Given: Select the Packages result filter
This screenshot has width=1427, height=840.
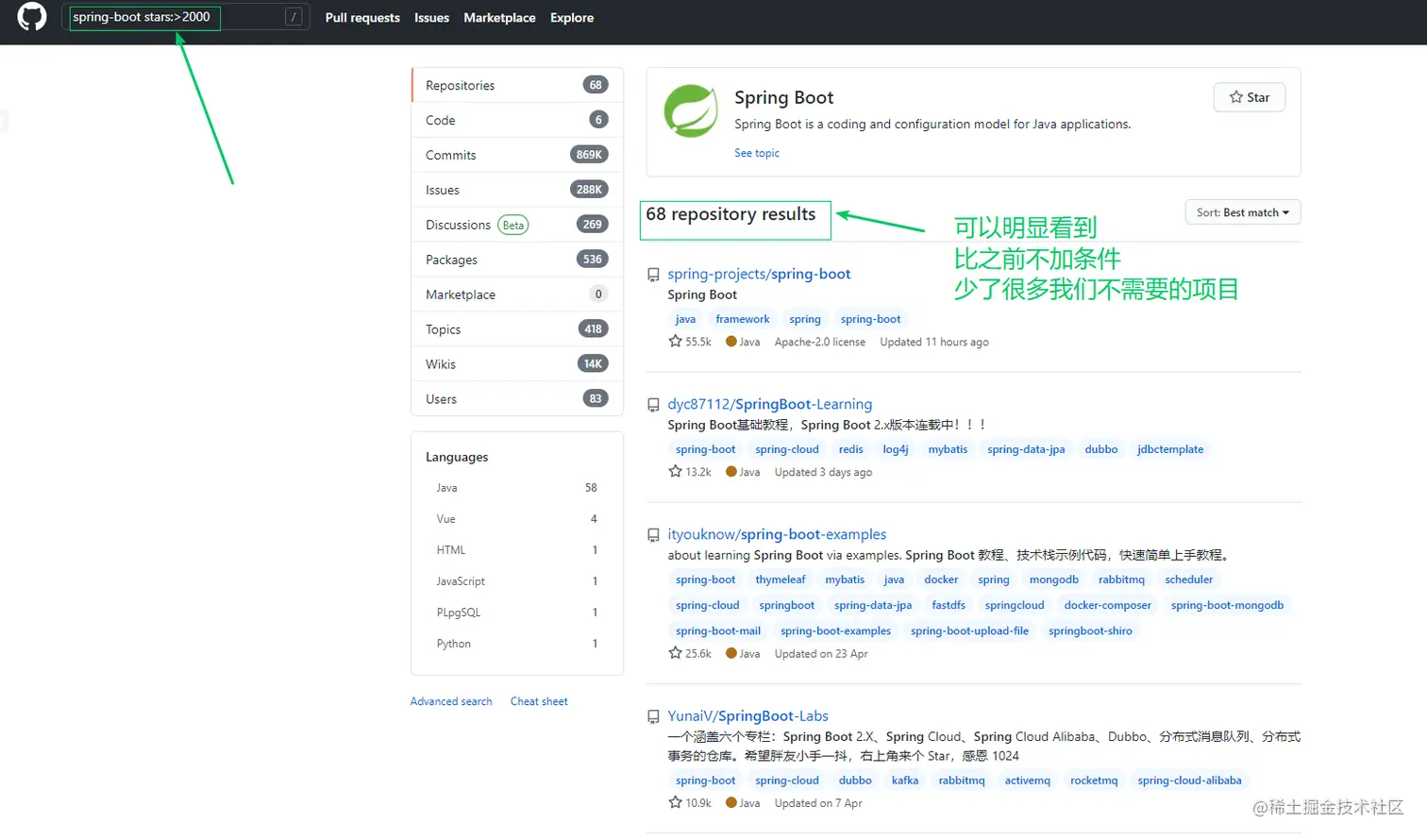Looking at the screenshot, I should pos(517,260).
